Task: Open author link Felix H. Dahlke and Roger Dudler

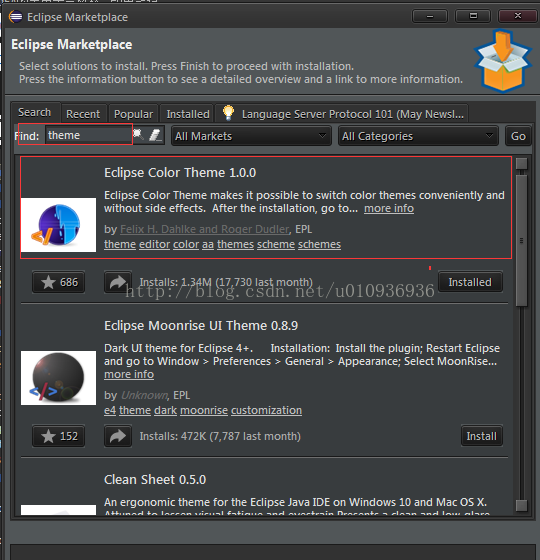Action: pos(204,229)
